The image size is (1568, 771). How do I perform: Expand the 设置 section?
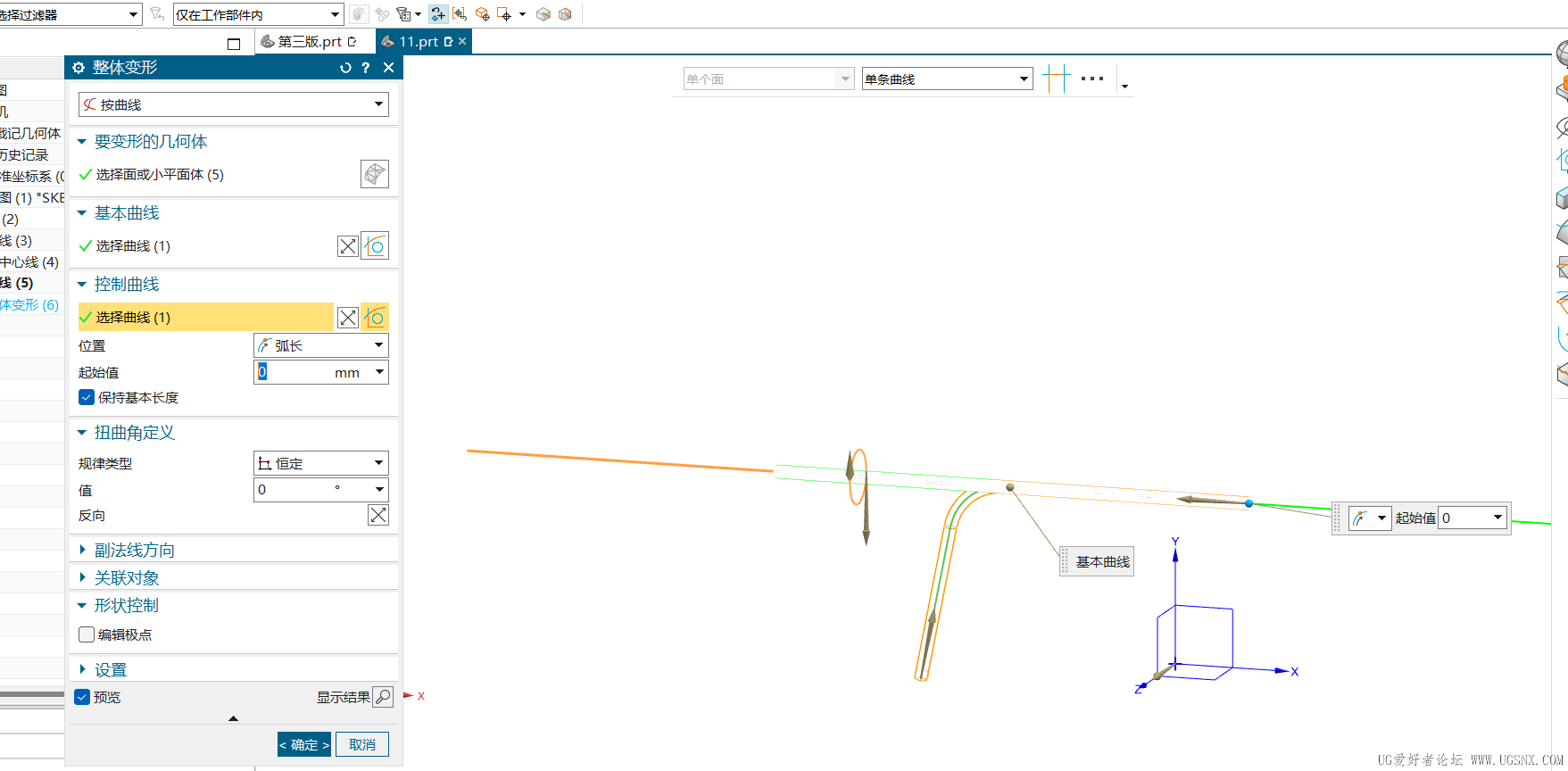coord(82,669)
